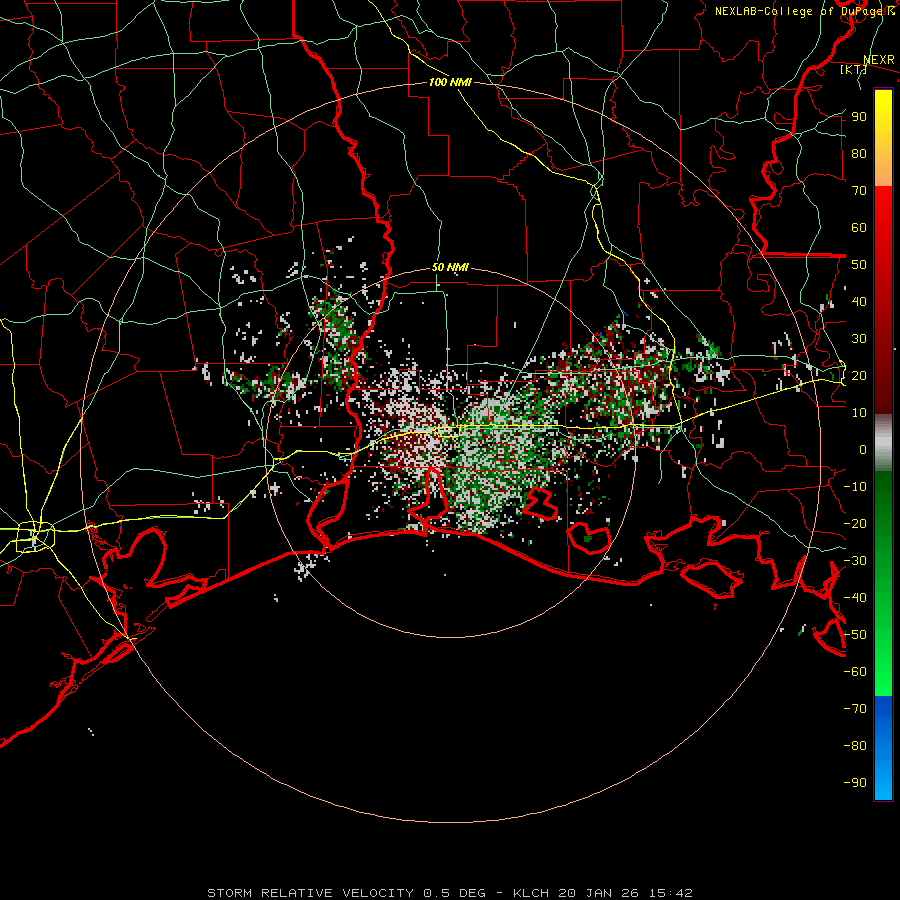Click the Storm Relative Velocity caption text
The width and height of the screenshot is (900, 900).
click(x=450, y=893)
